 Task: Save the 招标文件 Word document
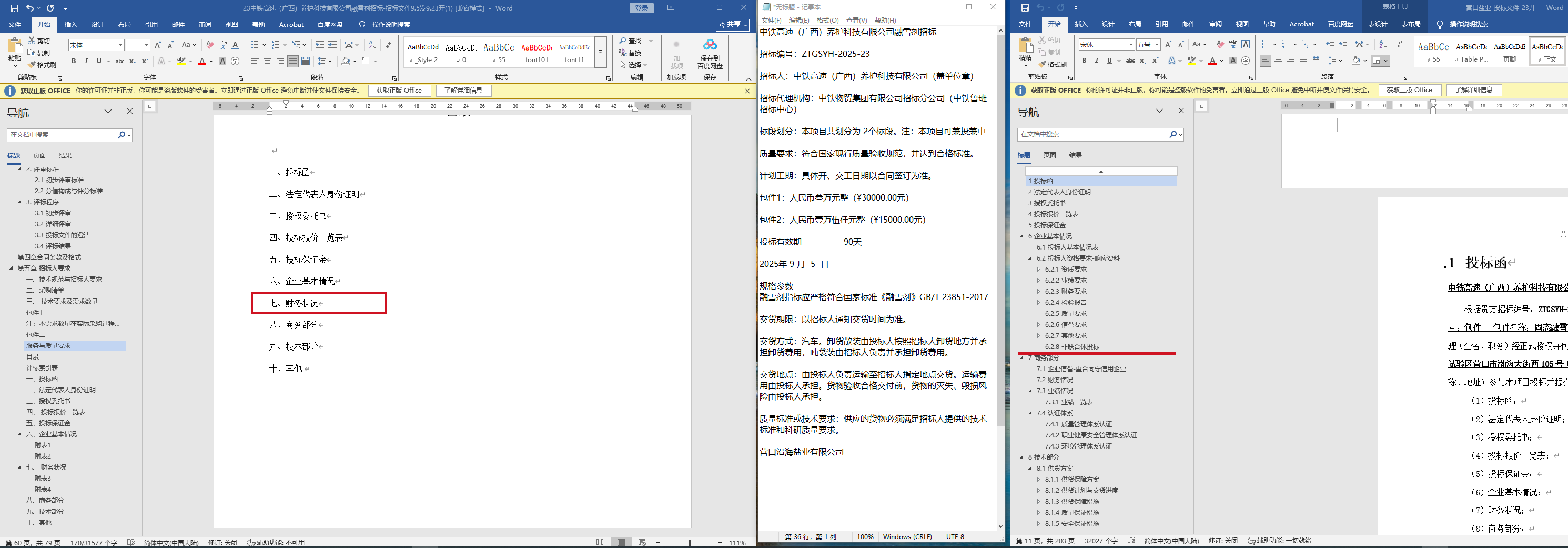click(x=15, y=8)
